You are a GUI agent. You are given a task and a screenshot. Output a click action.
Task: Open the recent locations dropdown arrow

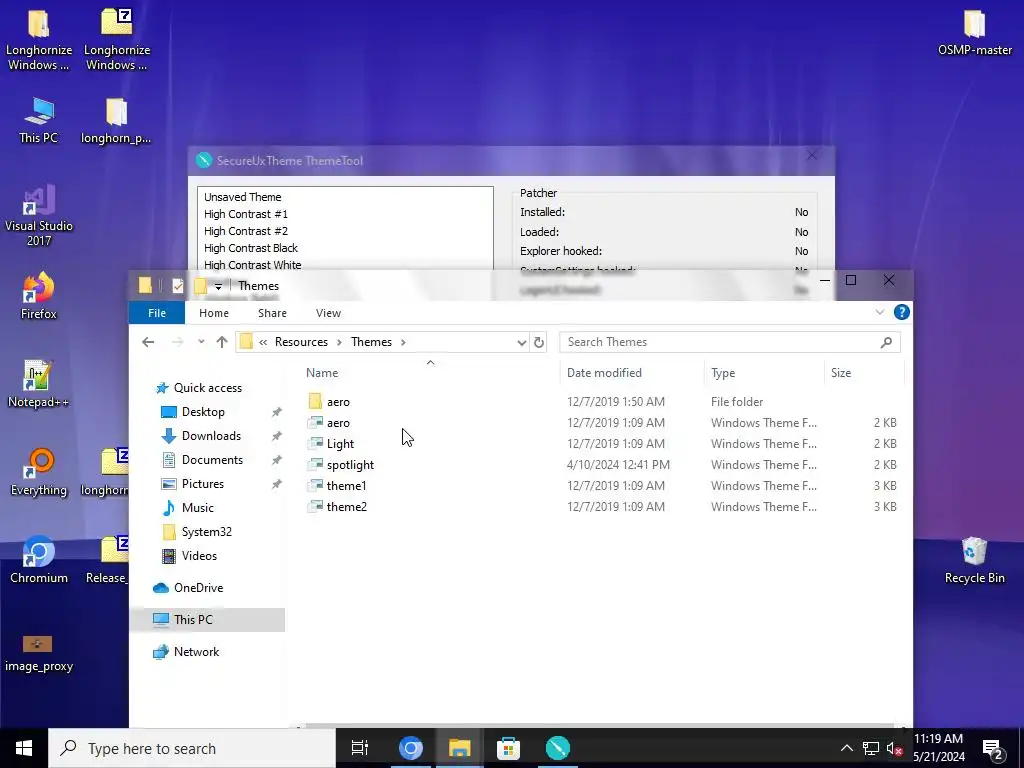click(201, 342)
